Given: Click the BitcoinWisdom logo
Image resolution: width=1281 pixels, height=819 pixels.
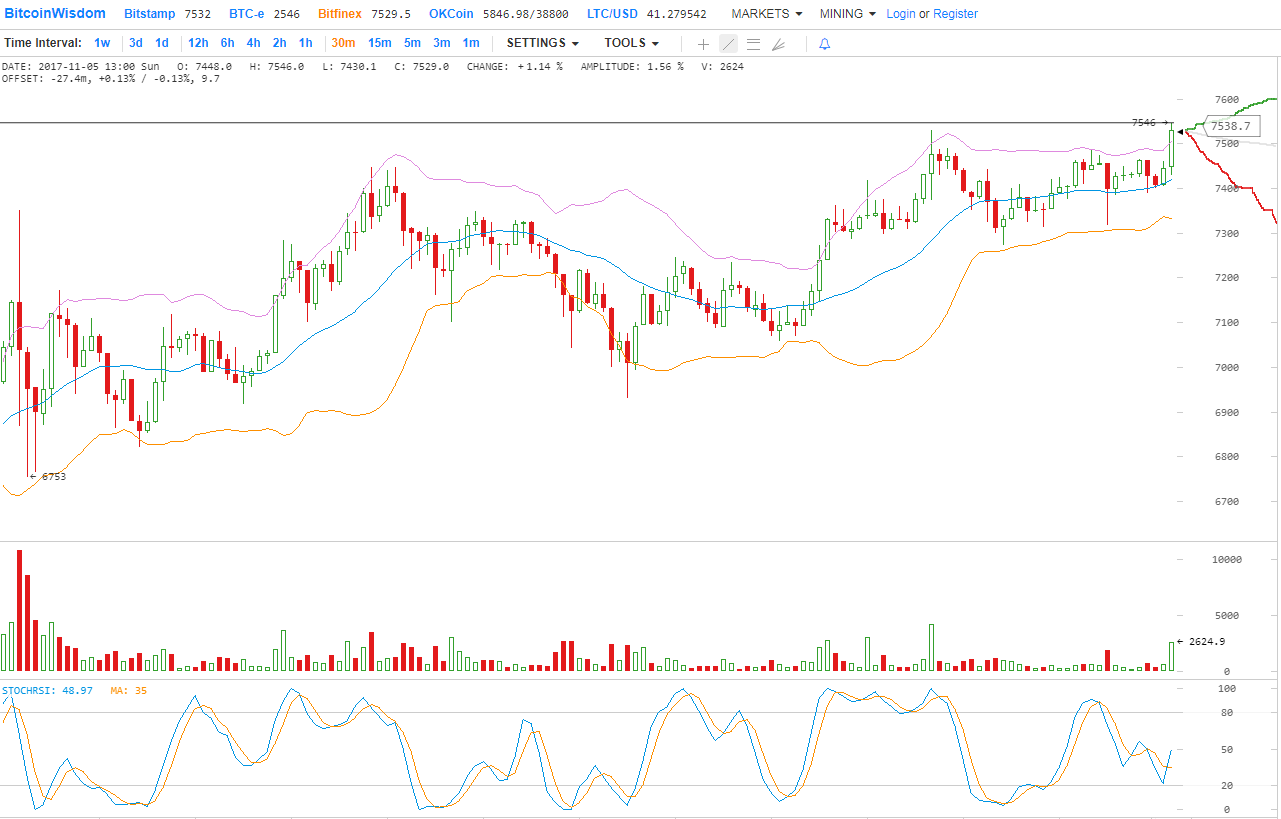Looking at the screenshot, I should coord(55,14).
